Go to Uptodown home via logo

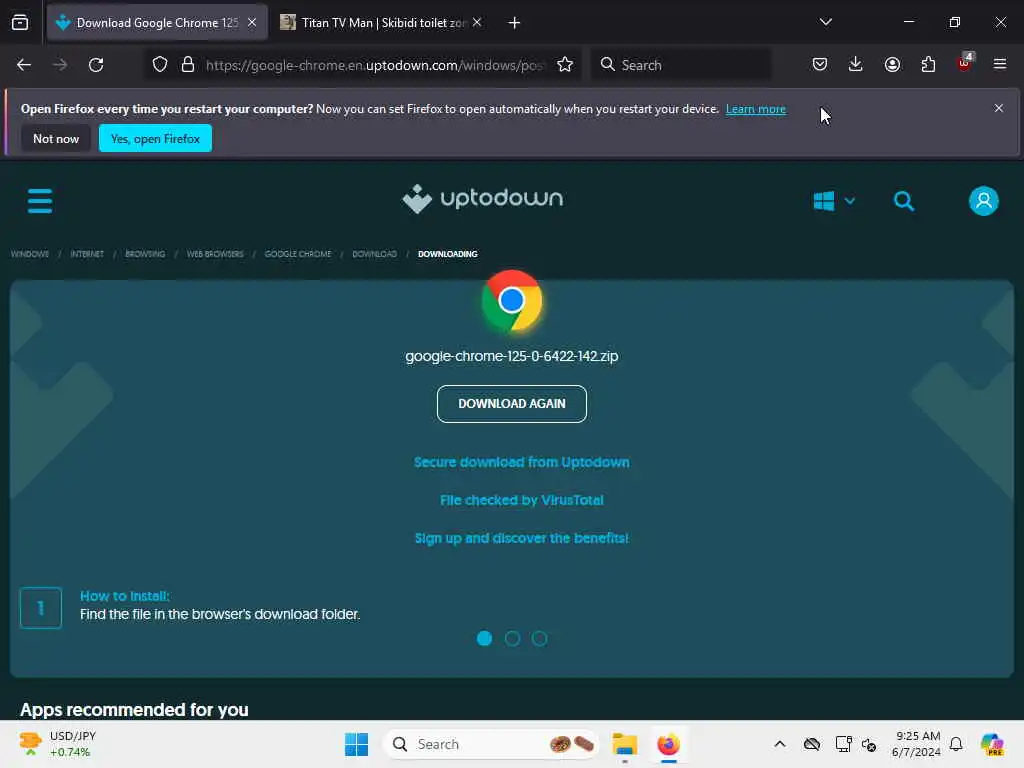point(483,199)
